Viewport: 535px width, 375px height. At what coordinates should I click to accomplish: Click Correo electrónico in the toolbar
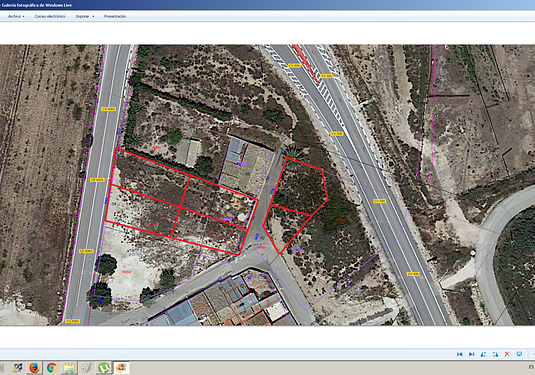(50, 16)
